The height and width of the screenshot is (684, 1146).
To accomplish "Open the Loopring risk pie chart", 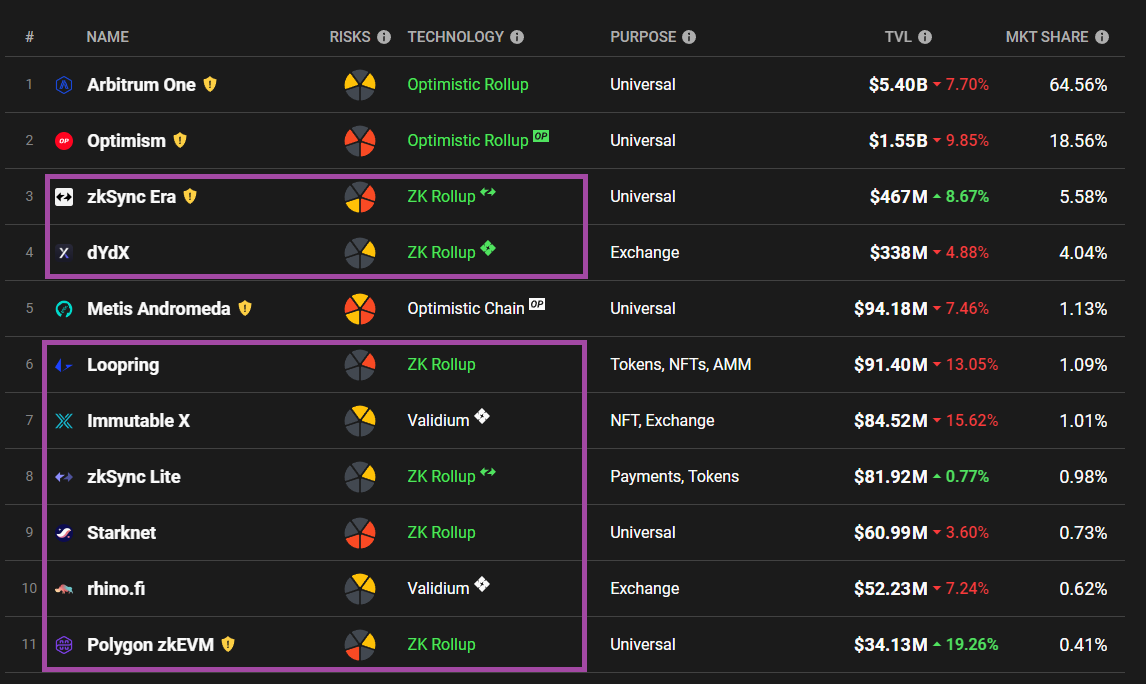I will 360,365.
